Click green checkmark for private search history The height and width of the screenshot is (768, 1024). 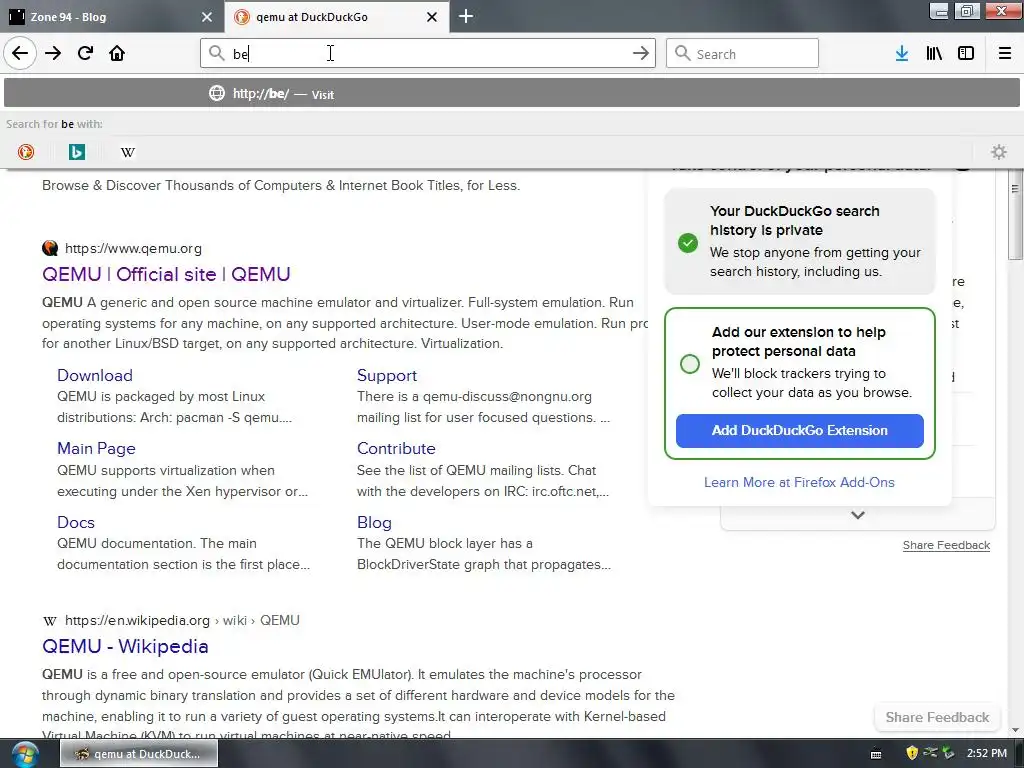click(x=688, y=243)
